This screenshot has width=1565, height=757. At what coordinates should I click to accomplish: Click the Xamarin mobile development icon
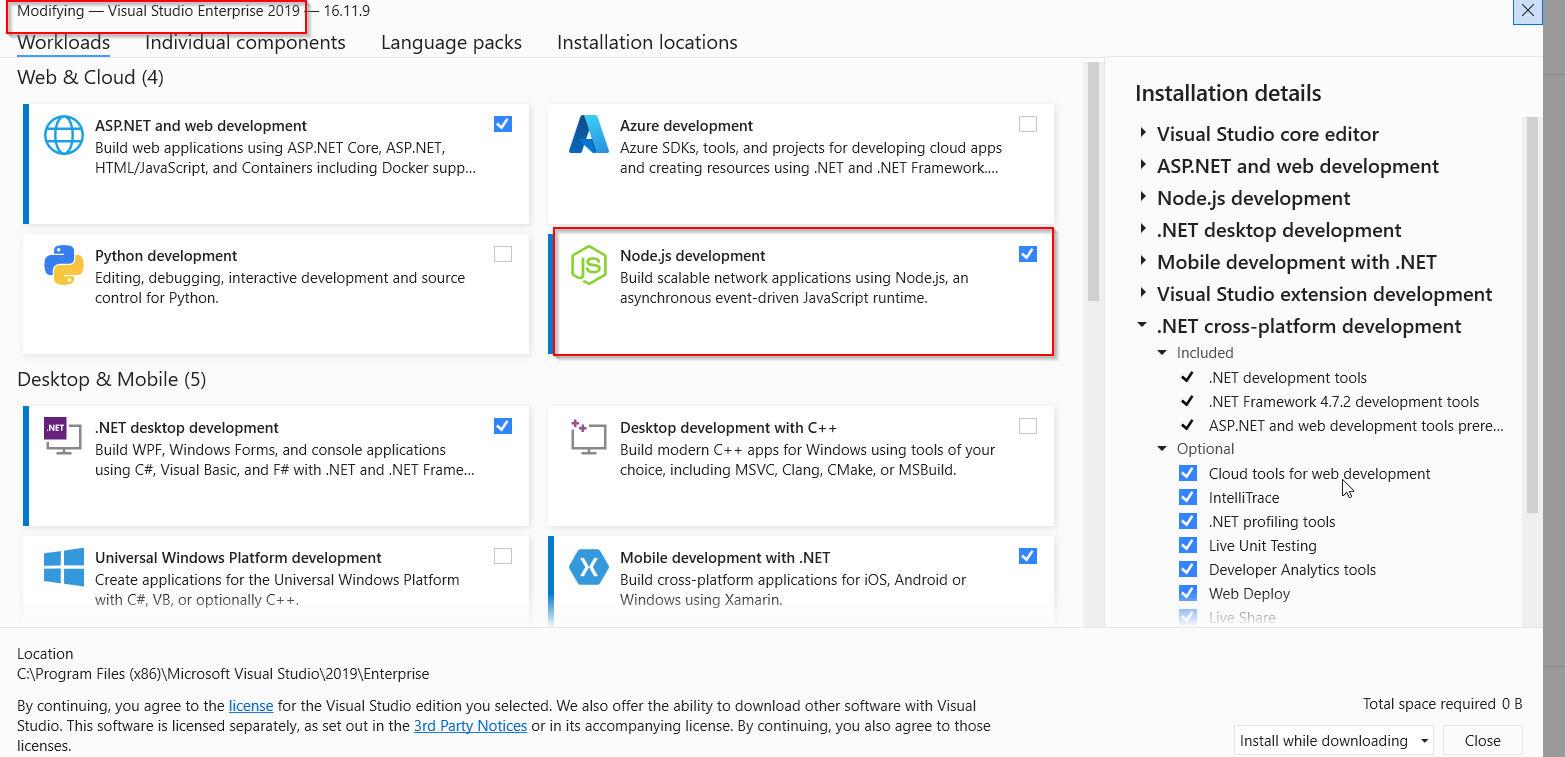pos(589,567)
